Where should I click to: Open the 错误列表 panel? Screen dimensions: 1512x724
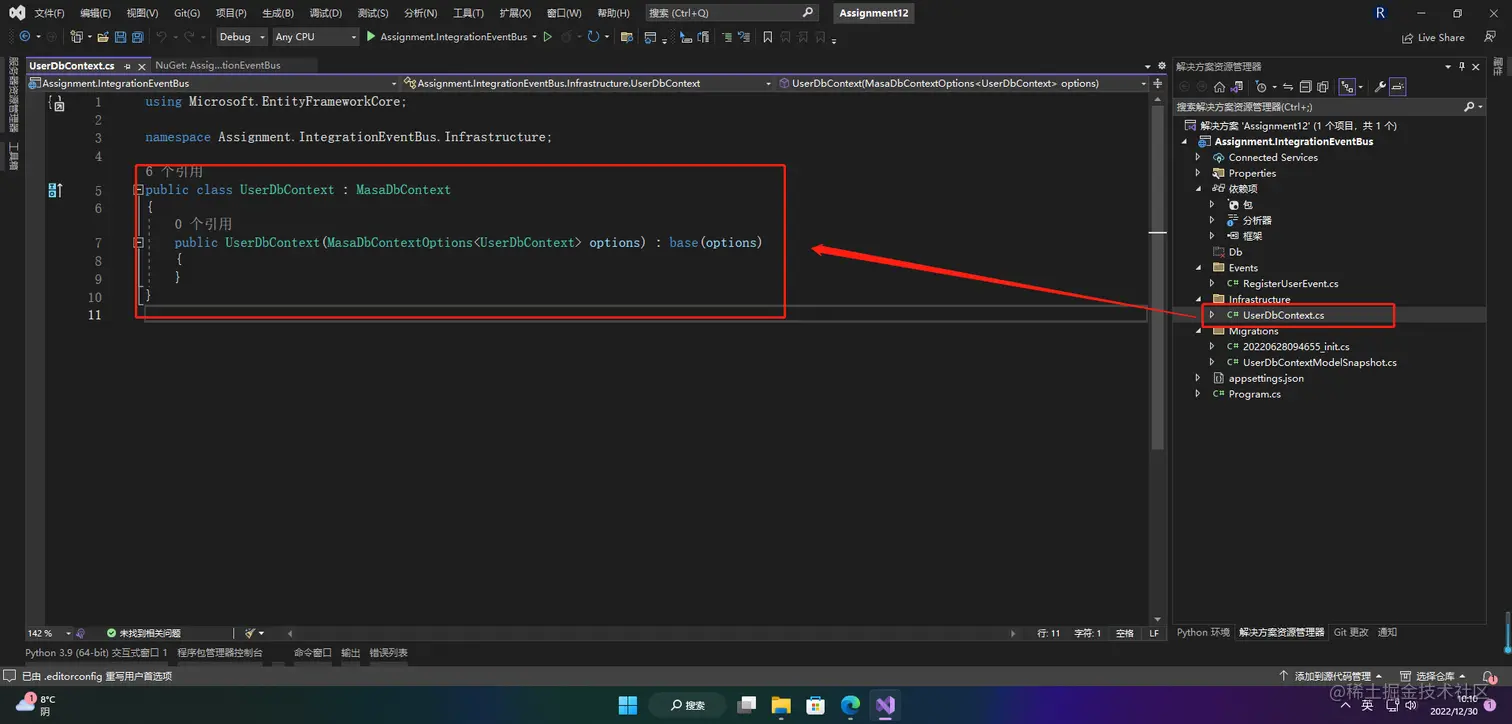(388, 652)
